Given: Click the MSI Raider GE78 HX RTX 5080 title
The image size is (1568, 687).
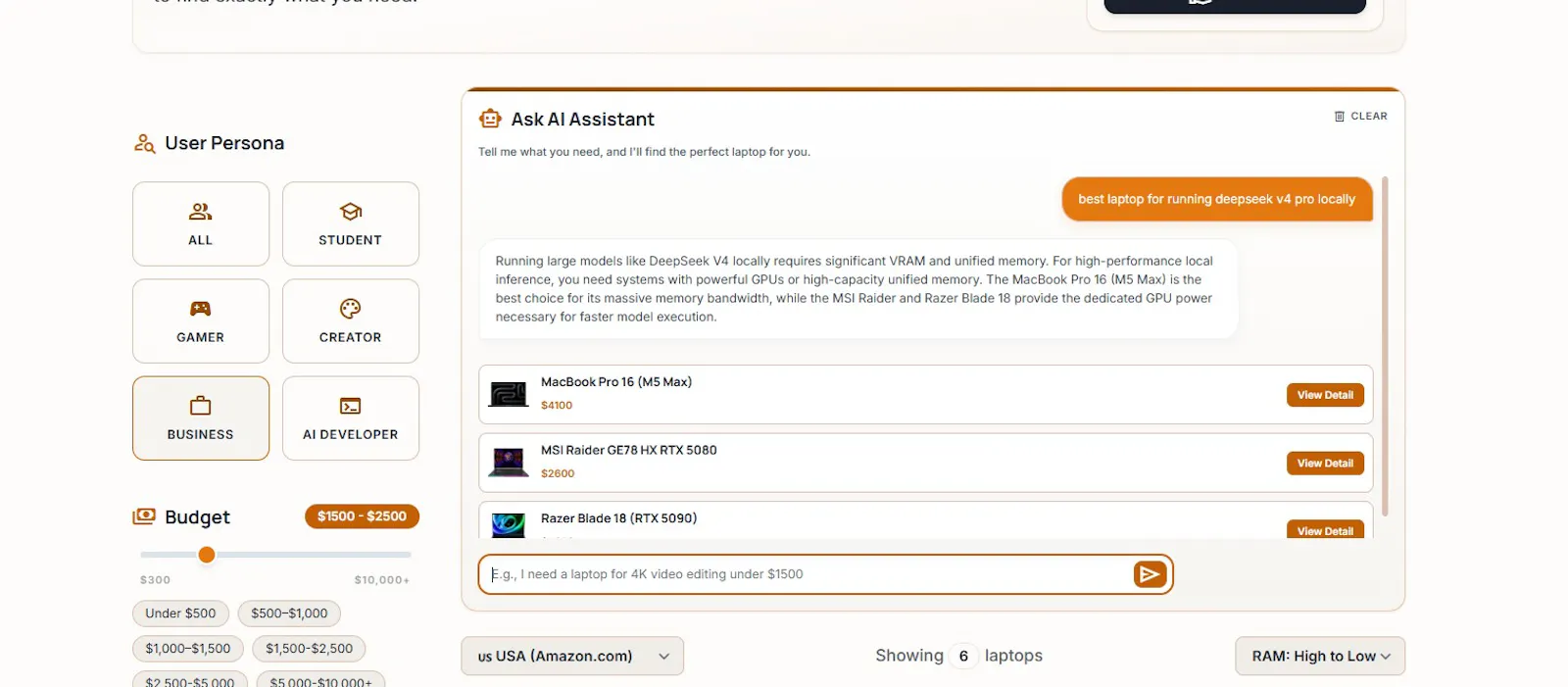Looking at the screenshot, I should [629, 451].
